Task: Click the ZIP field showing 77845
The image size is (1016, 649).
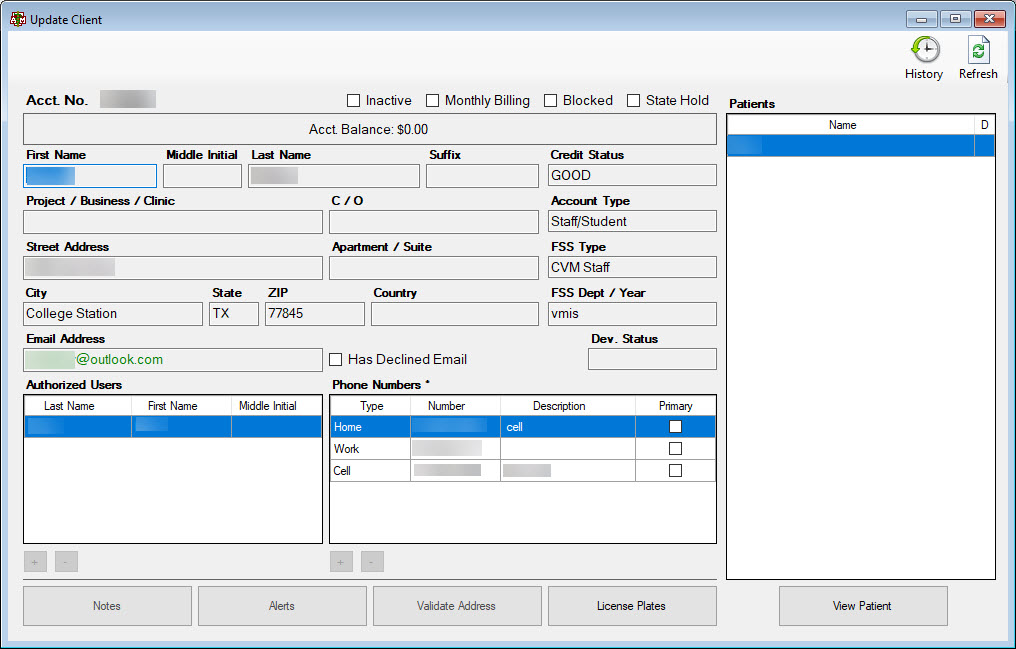Action: pyautogui.click(x=314, y=313)
